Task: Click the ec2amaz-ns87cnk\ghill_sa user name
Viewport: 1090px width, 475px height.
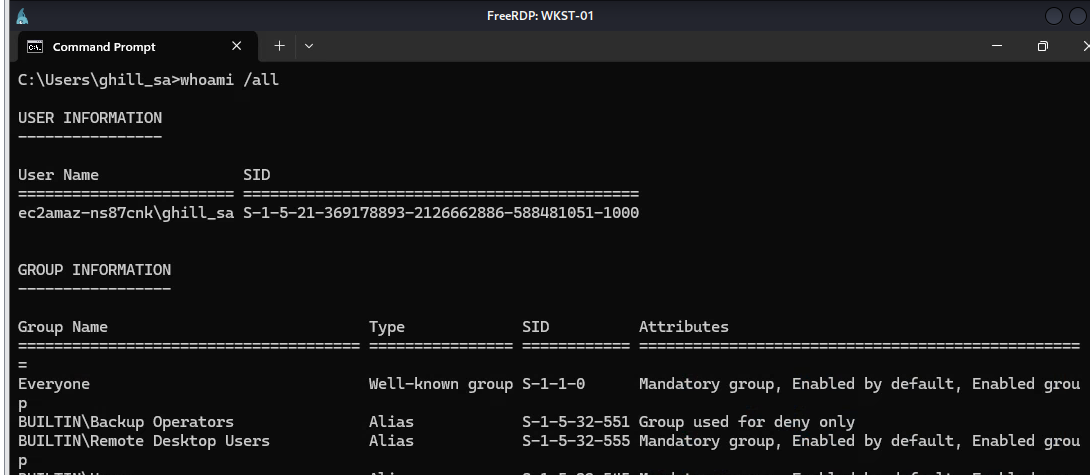Action: (126, 213)
